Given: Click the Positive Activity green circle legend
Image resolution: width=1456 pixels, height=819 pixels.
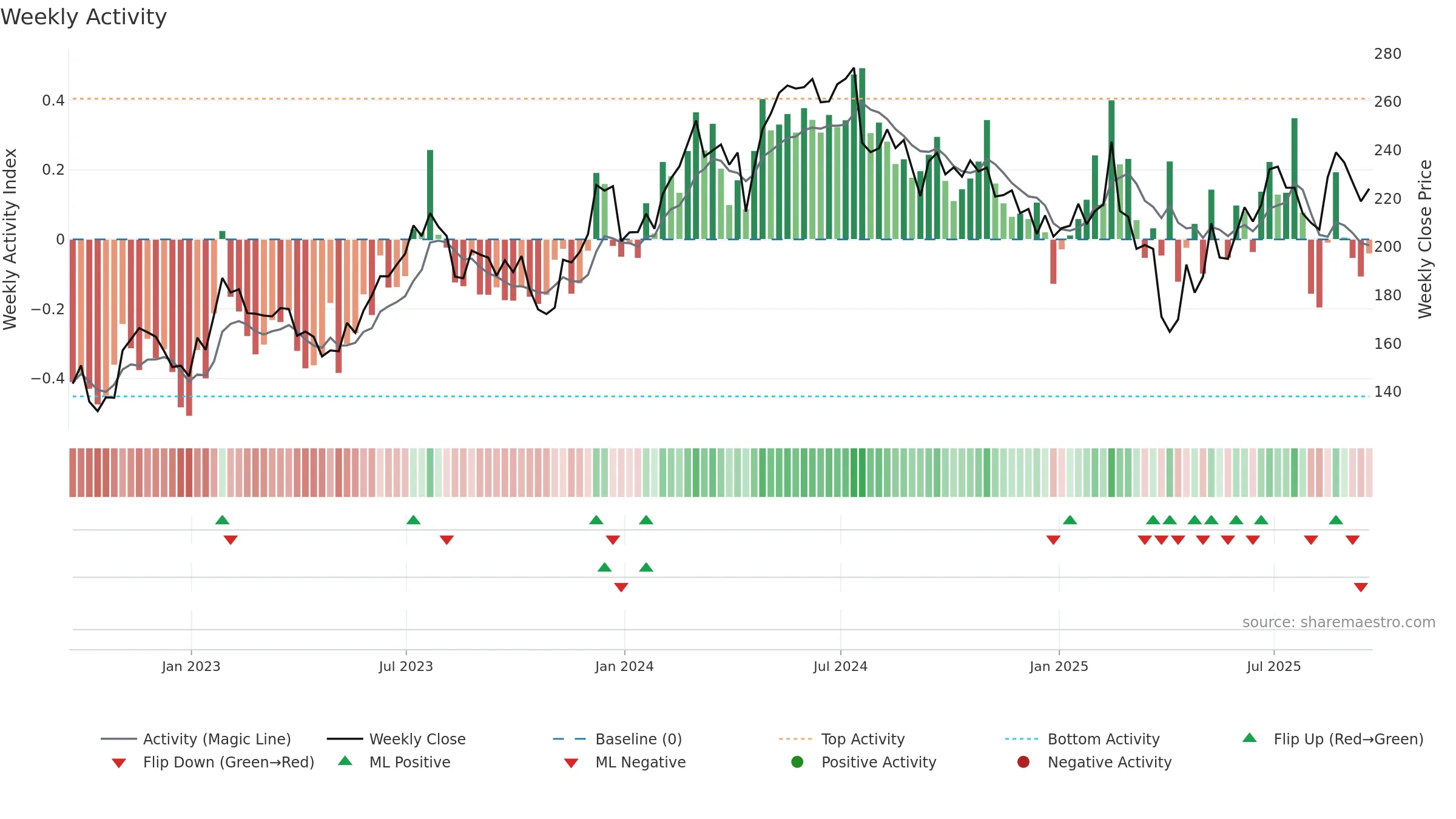Looking at the screenshot, I should (x=797, y=762).
